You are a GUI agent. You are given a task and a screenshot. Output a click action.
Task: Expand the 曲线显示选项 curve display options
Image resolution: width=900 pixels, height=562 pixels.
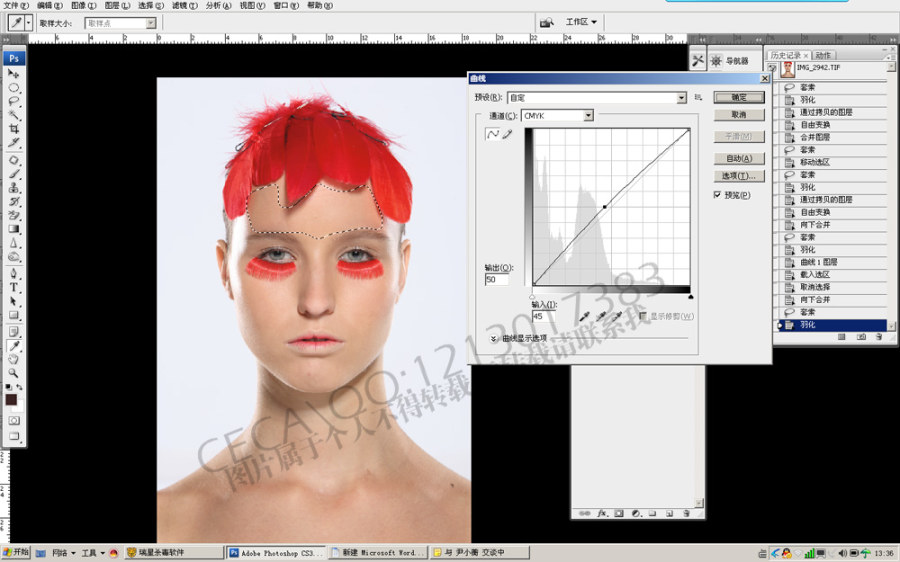[494, 339]
